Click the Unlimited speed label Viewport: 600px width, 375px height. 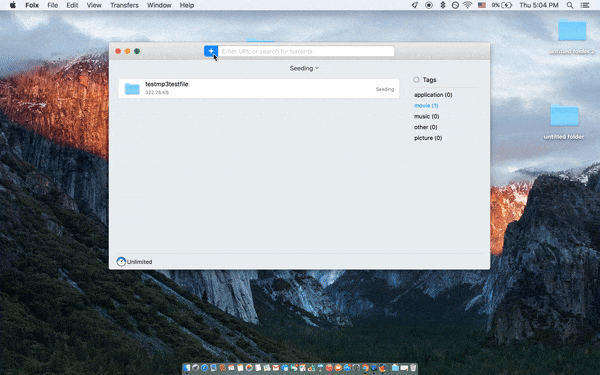(x=140, y=262)
